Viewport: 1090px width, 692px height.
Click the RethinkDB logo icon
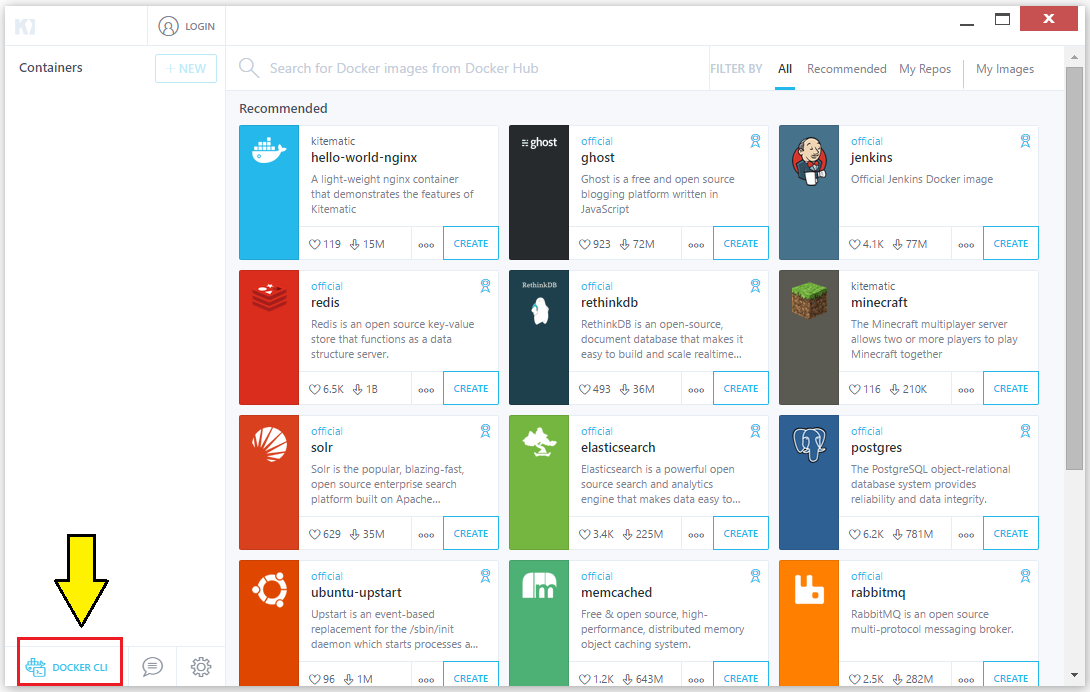539,304
